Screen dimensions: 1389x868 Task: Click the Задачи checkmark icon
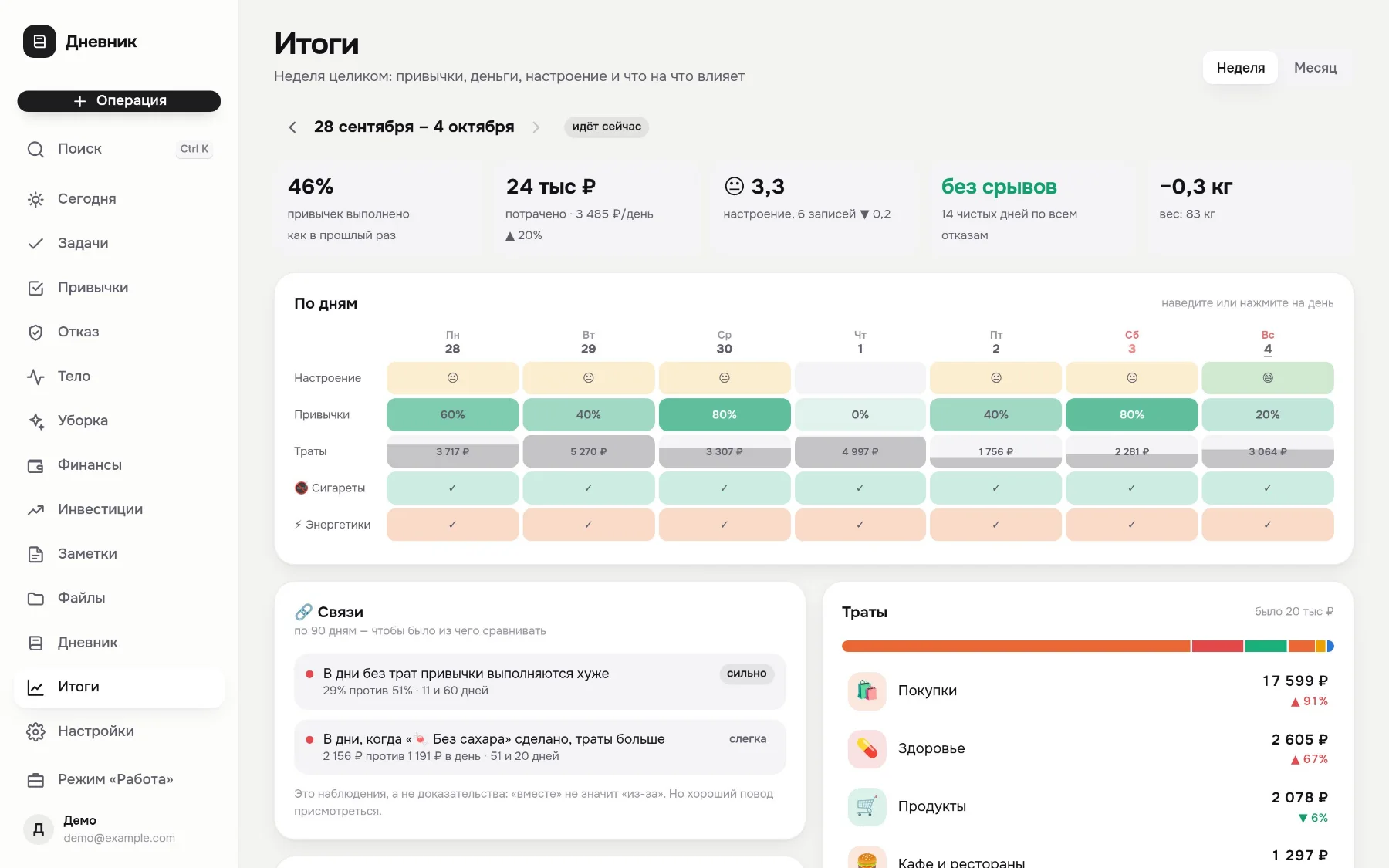click(x=35, y=244)
